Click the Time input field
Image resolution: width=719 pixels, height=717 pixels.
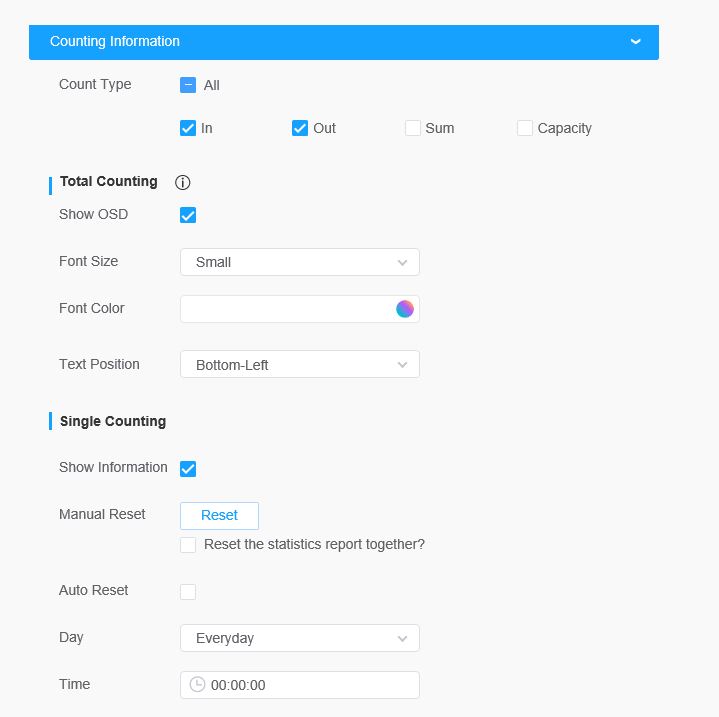click(310, 685)
